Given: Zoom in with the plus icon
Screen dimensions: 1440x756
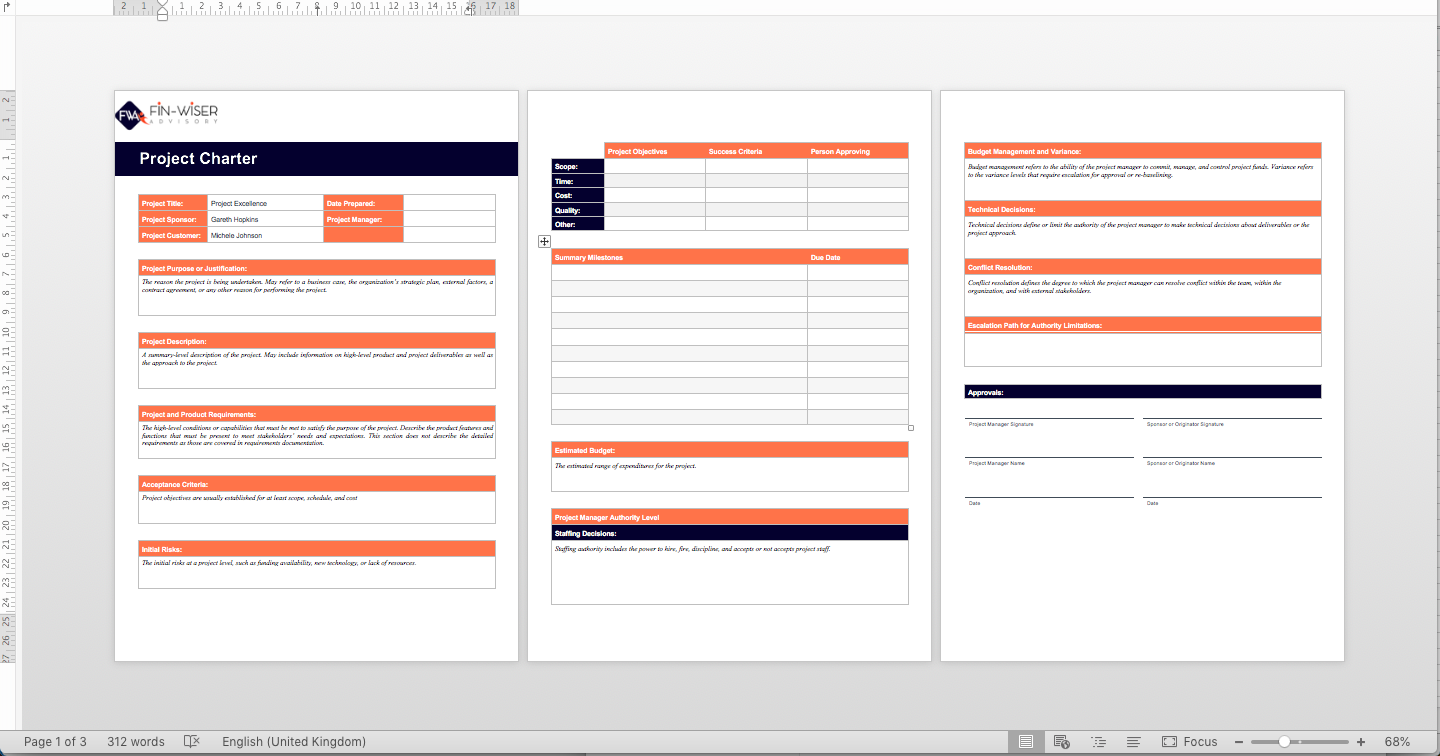Looking at the screenshot, I should point(1359,741).
